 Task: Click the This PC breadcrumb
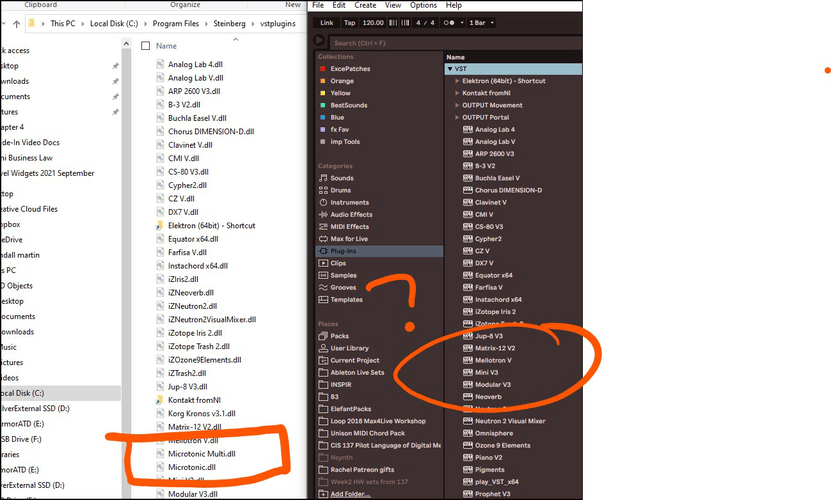pos(63,24)
